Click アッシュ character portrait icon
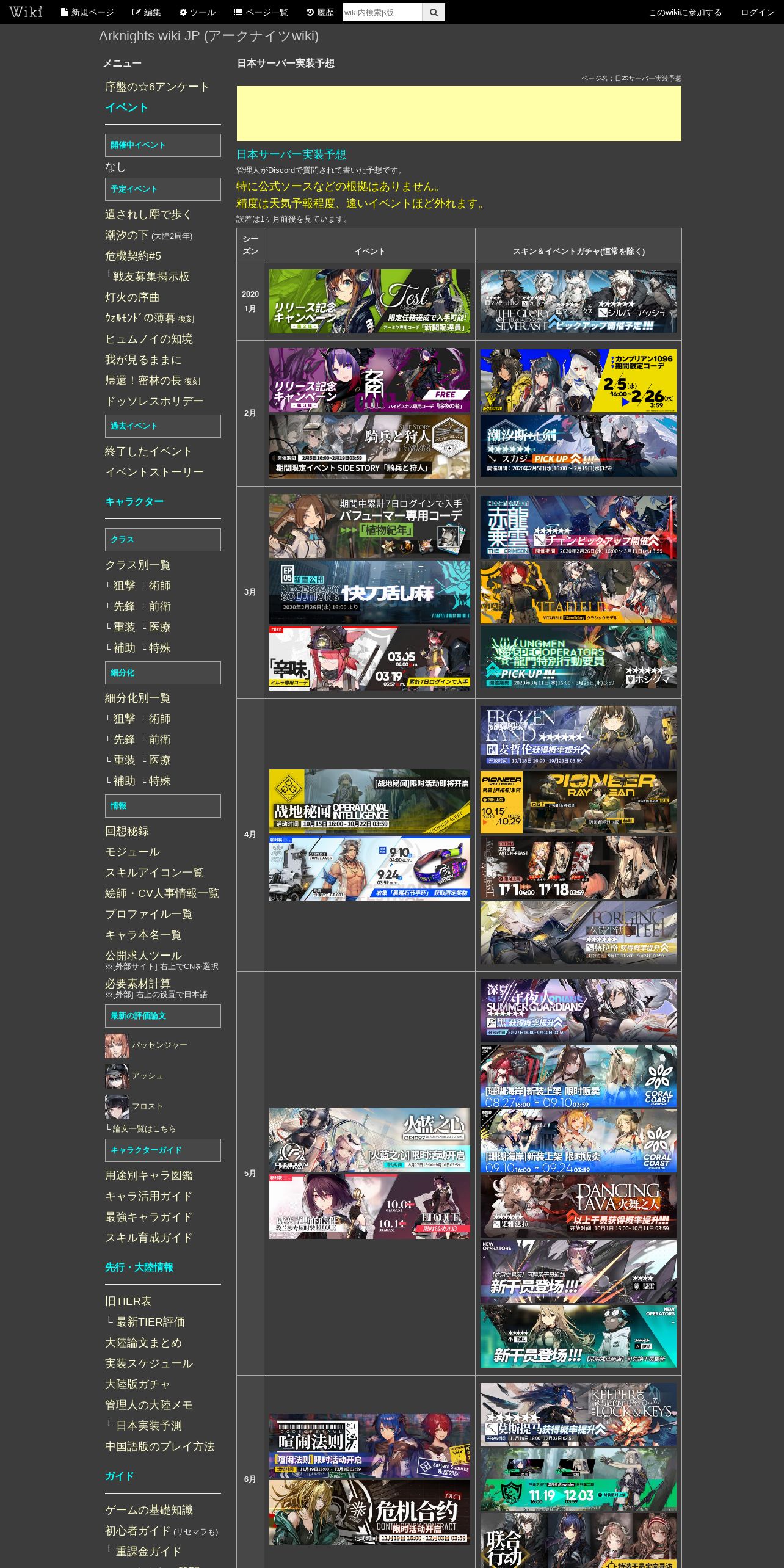Screen dimensions: 784x1568 (x=117, y=1076)
